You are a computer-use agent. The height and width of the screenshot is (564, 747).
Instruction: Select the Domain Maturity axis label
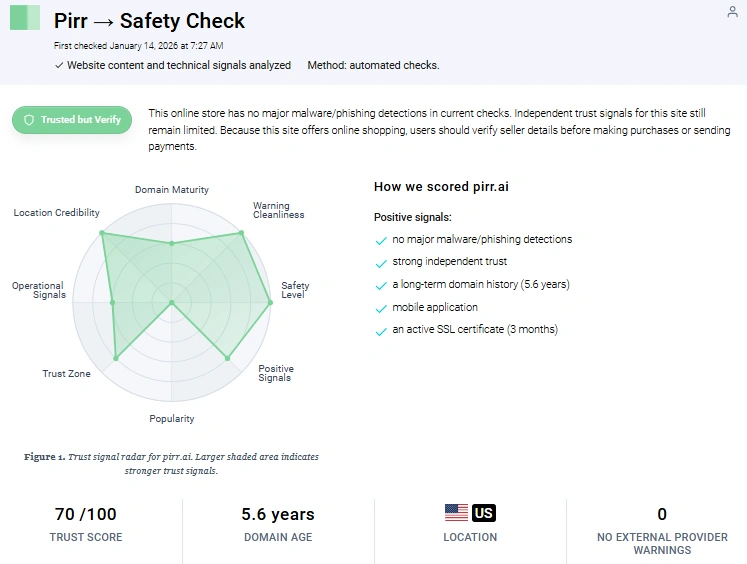[x=172, y=190]
